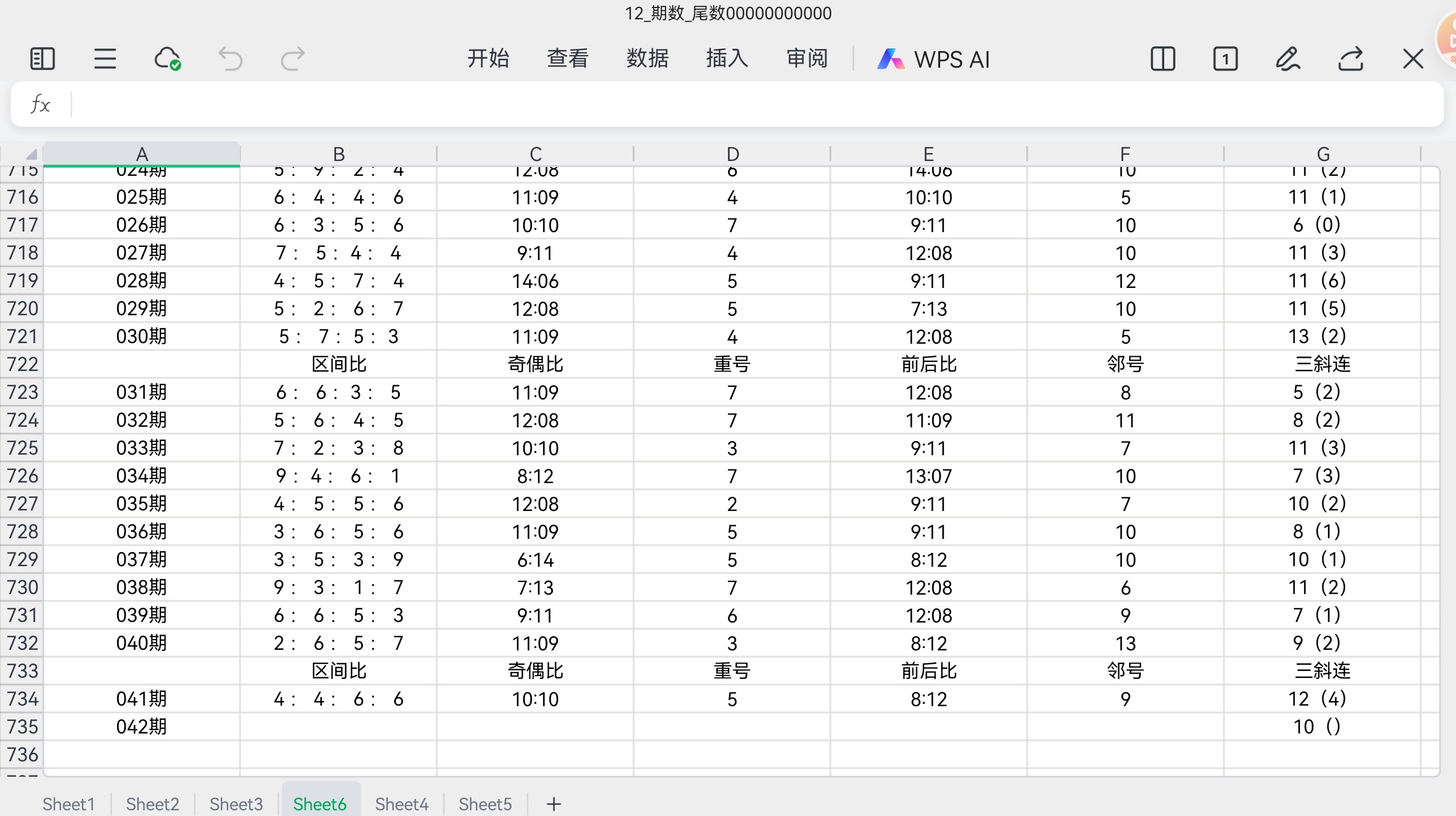
Task: Toggle the sidebar panel icon
Action: pos(42,59)
